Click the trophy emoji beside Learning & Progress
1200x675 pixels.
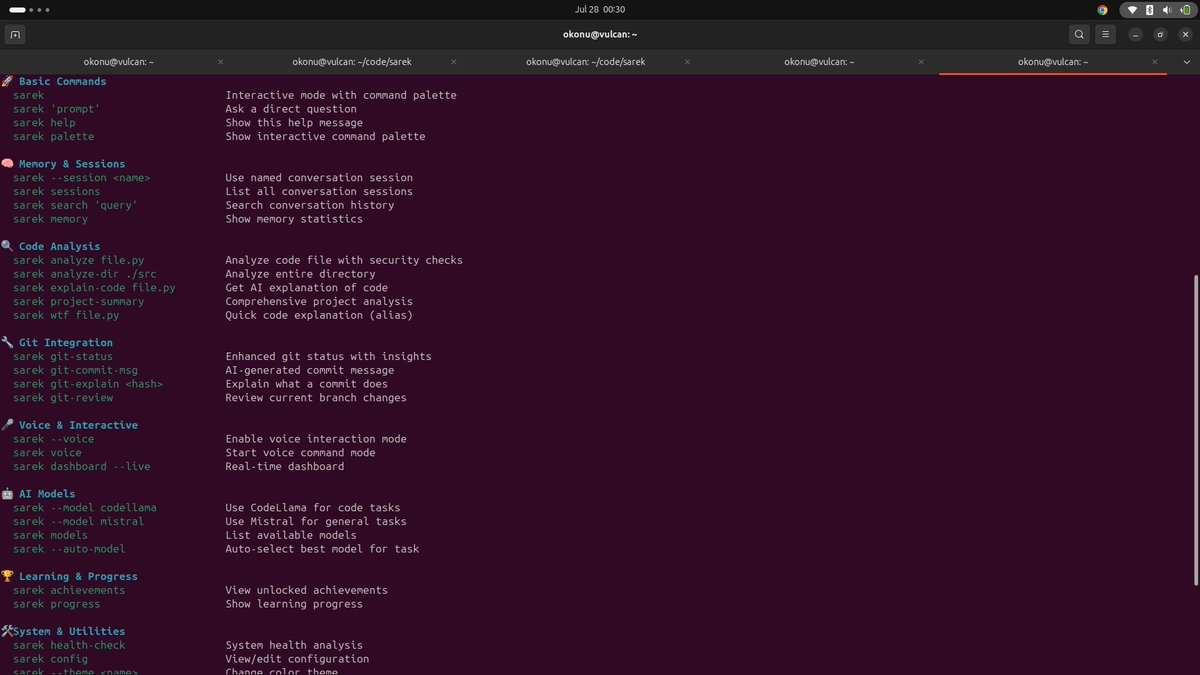[7, 576]
